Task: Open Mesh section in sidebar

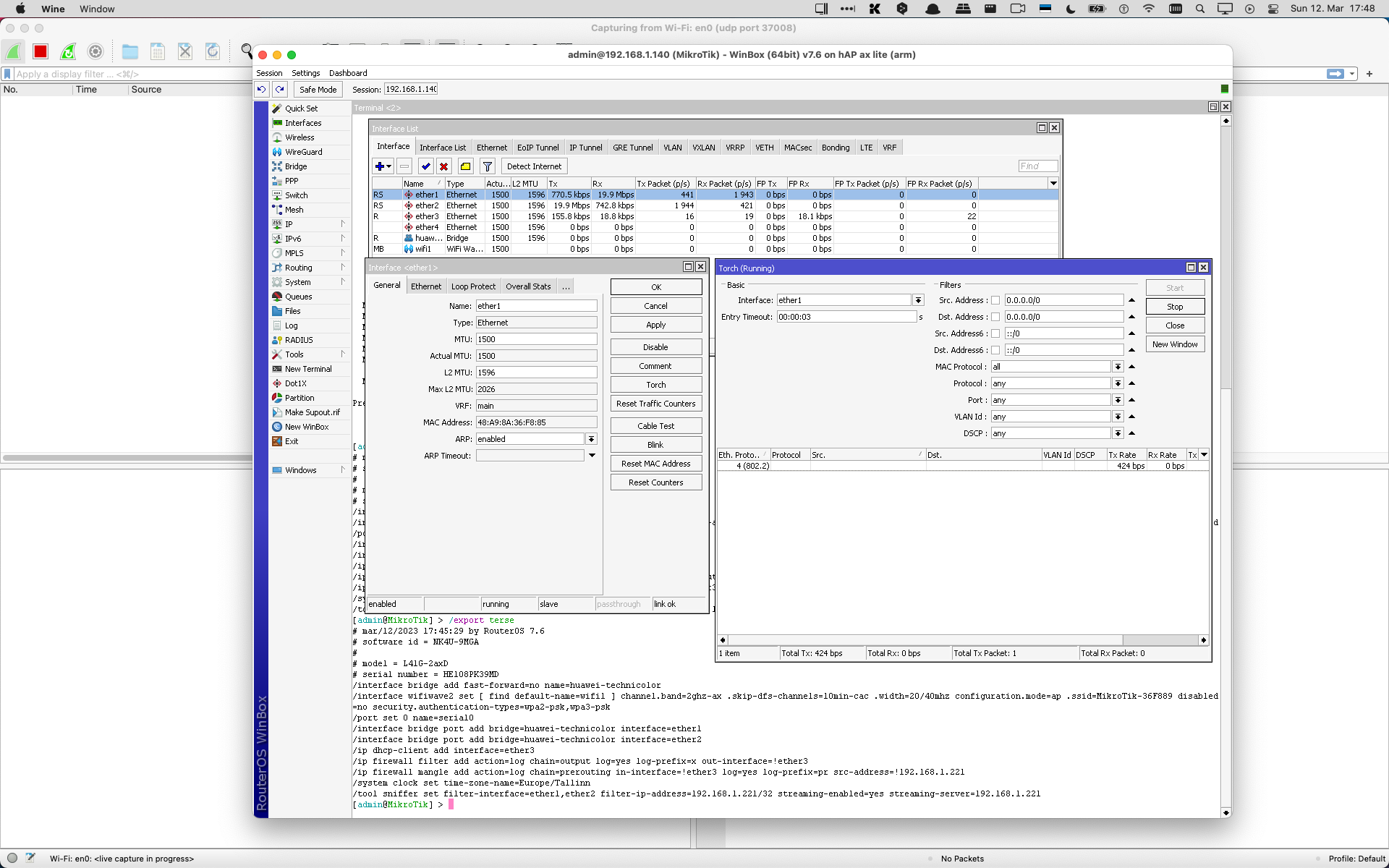Action: (x=294, y=210)
